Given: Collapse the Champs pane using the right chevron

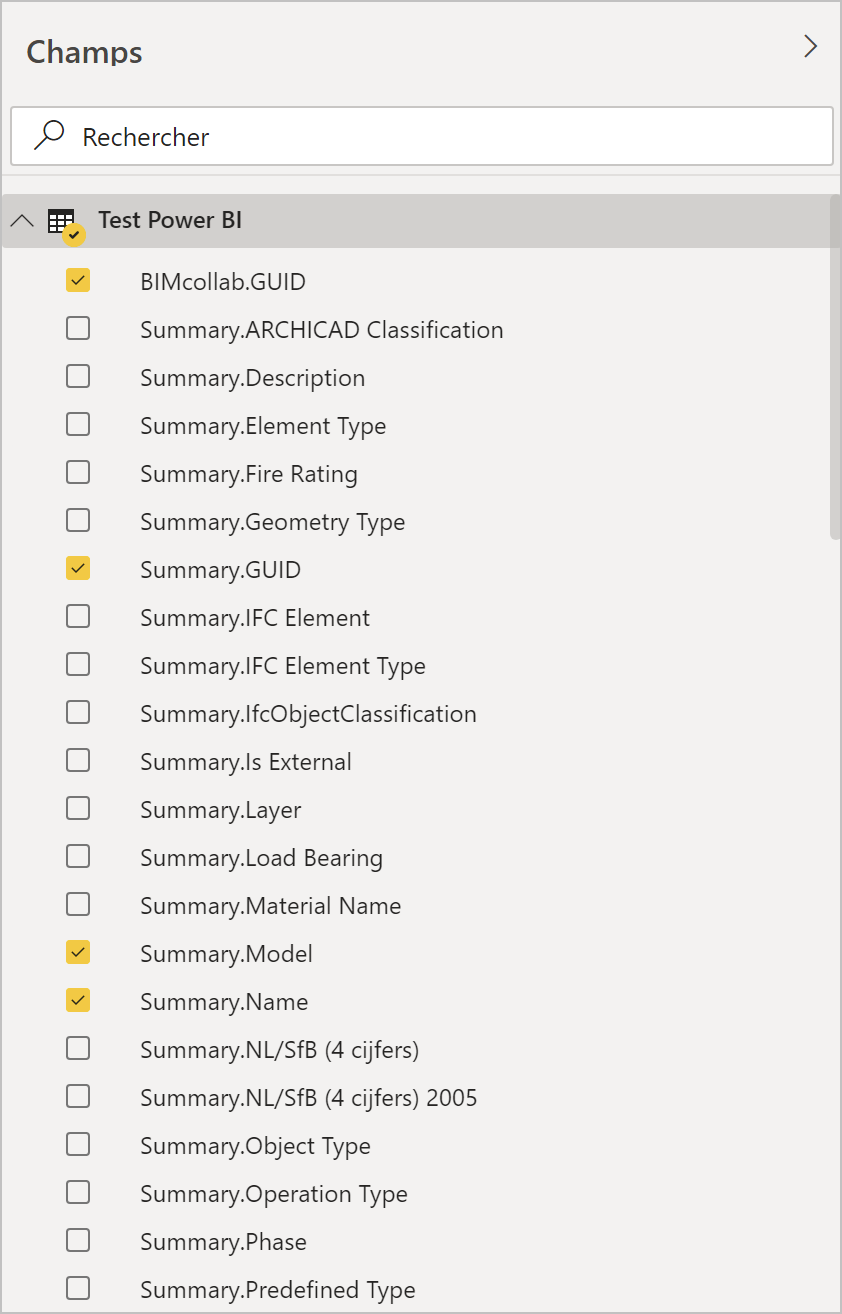Looking at the screenshot, I should pos(811,46).
